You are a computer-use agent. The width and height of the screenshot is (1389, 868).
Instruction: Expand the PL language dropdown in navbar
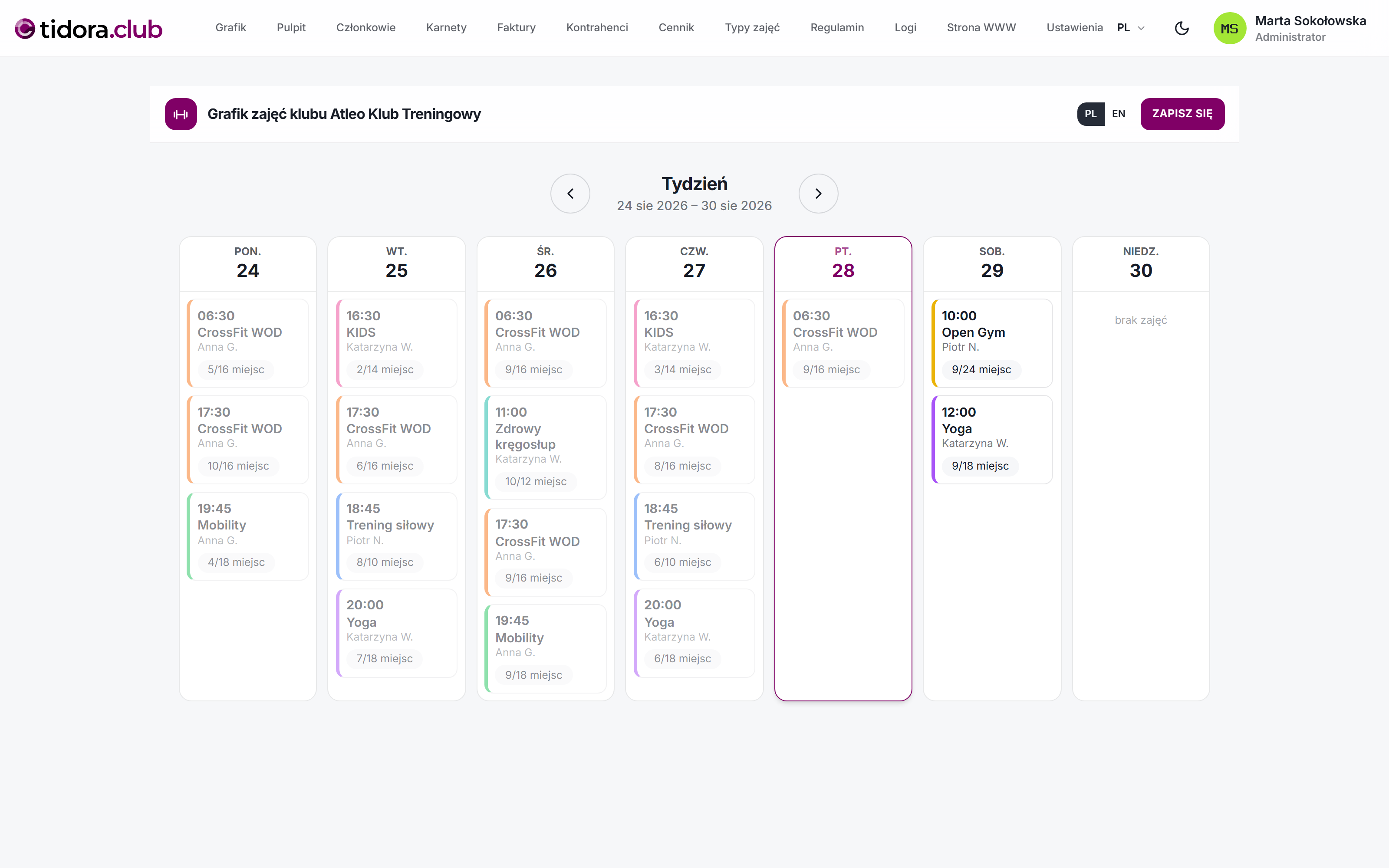click(1131, 27)
